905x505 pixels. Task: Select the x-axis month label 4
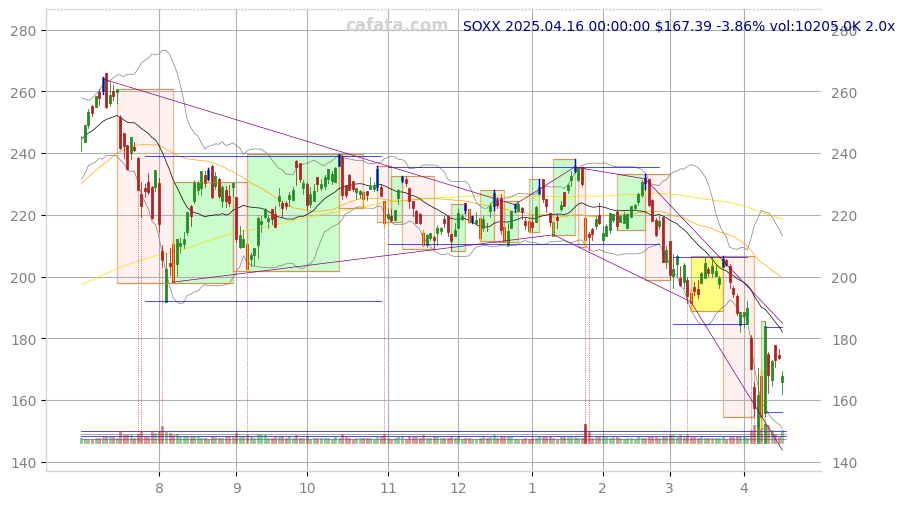coord(744,488)
